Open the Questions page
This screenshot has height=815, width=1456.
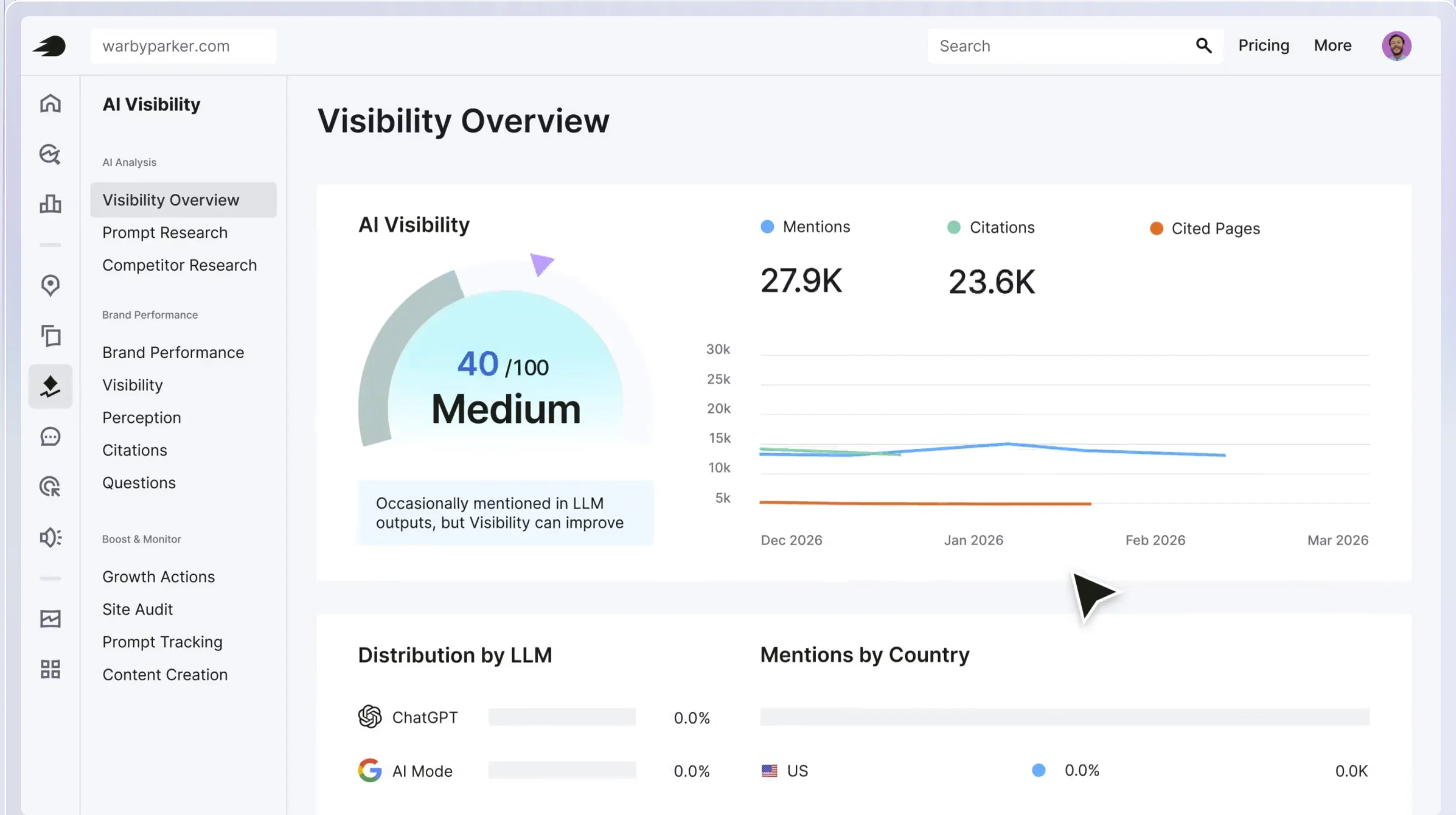tap(139, 483)
